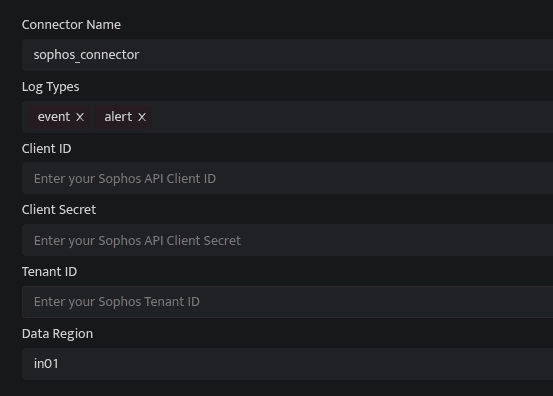Viewport: 553px width, 396px height.
Task: Click the Data Region label
Action: pos(57,334)
